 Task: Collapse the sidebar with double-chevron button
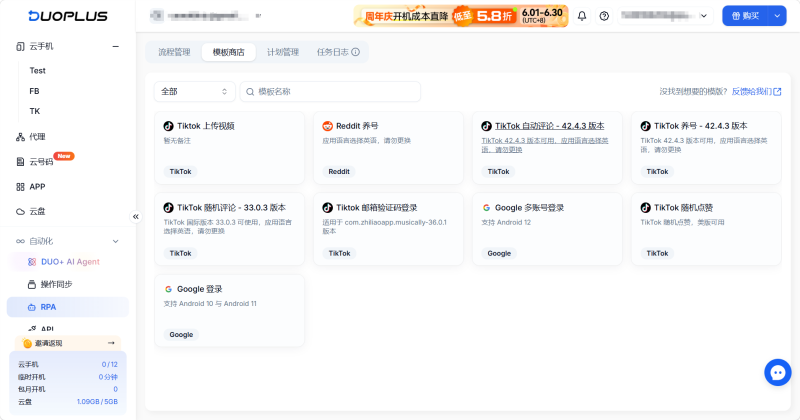[x=136, y=216]
